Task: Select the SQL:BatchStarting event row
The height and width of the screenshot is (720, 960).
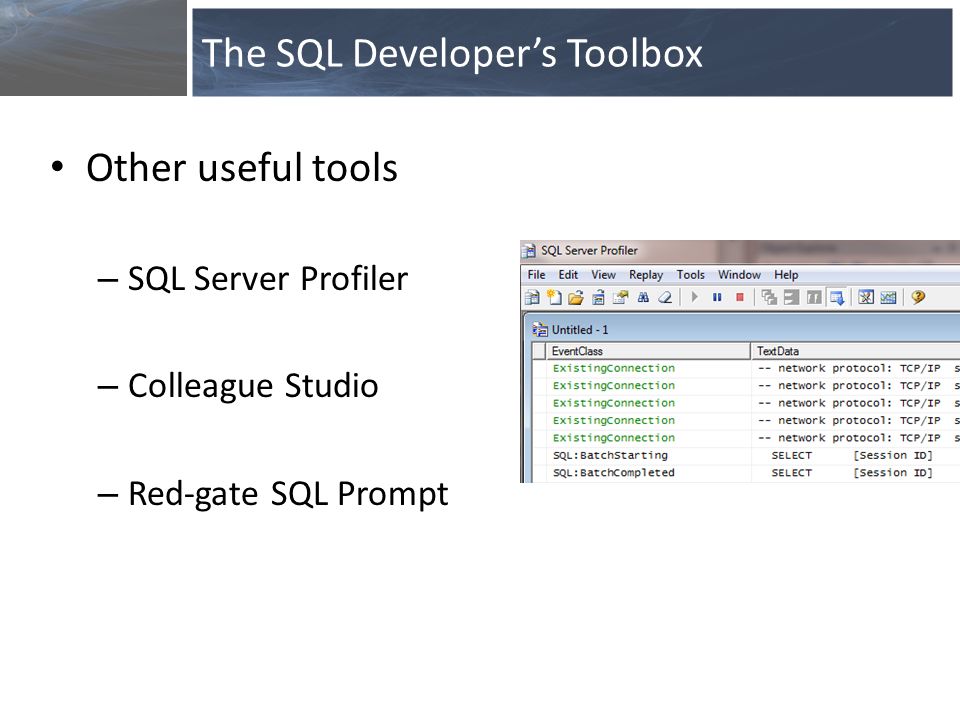Action: tap(746, 456)
